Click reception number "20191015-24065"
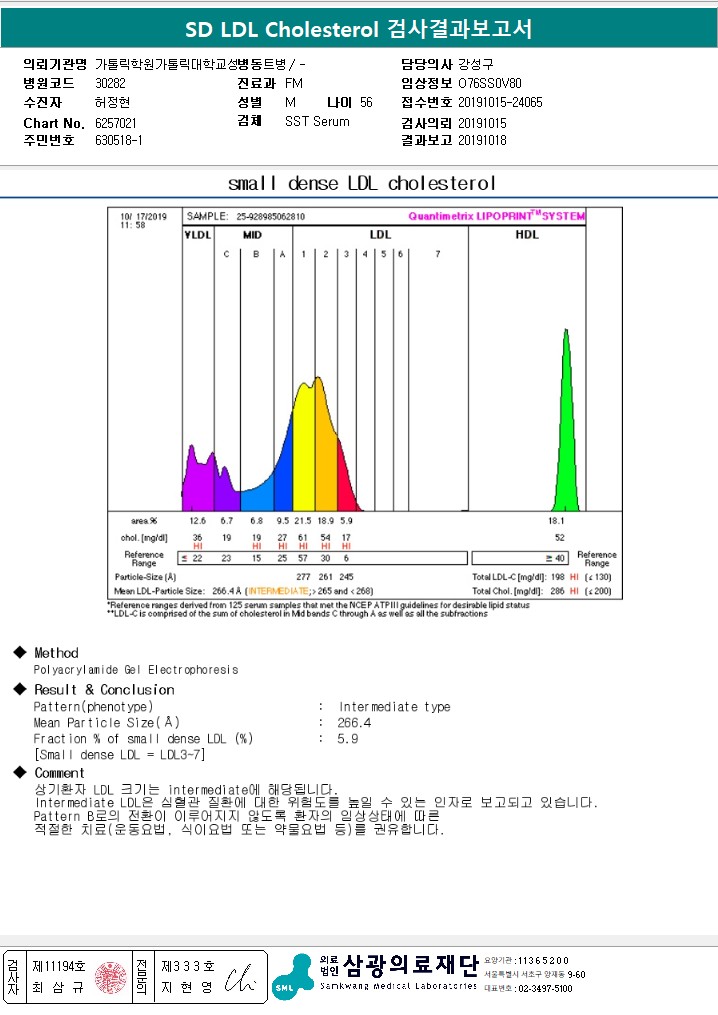The width and height of the screenshot is (718, 1015). click(x=500, y=102)
